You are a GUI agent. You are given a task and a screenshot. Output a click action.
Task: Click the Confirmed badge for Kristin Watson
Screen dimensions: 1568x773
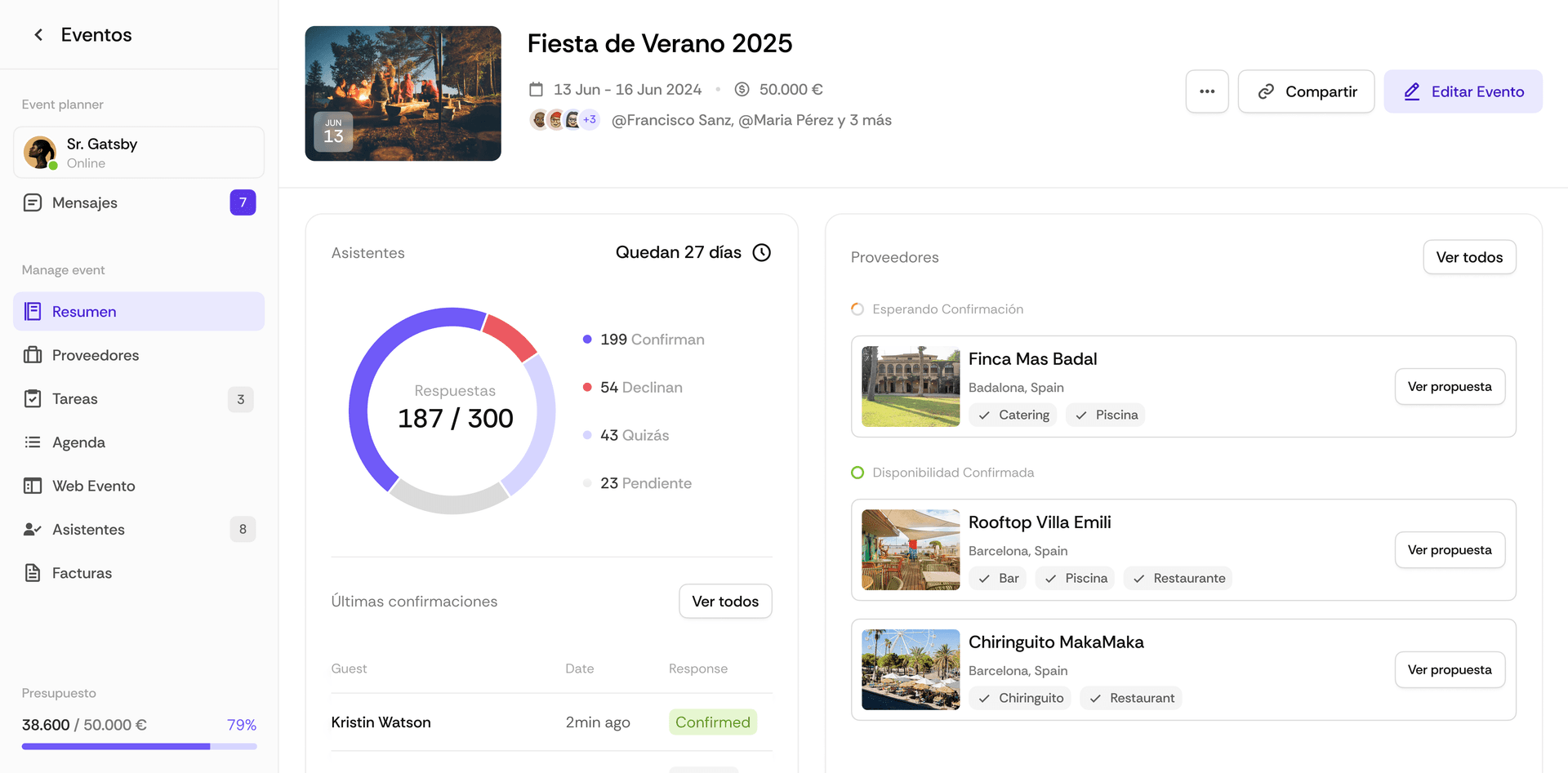(x=713, y=722)
